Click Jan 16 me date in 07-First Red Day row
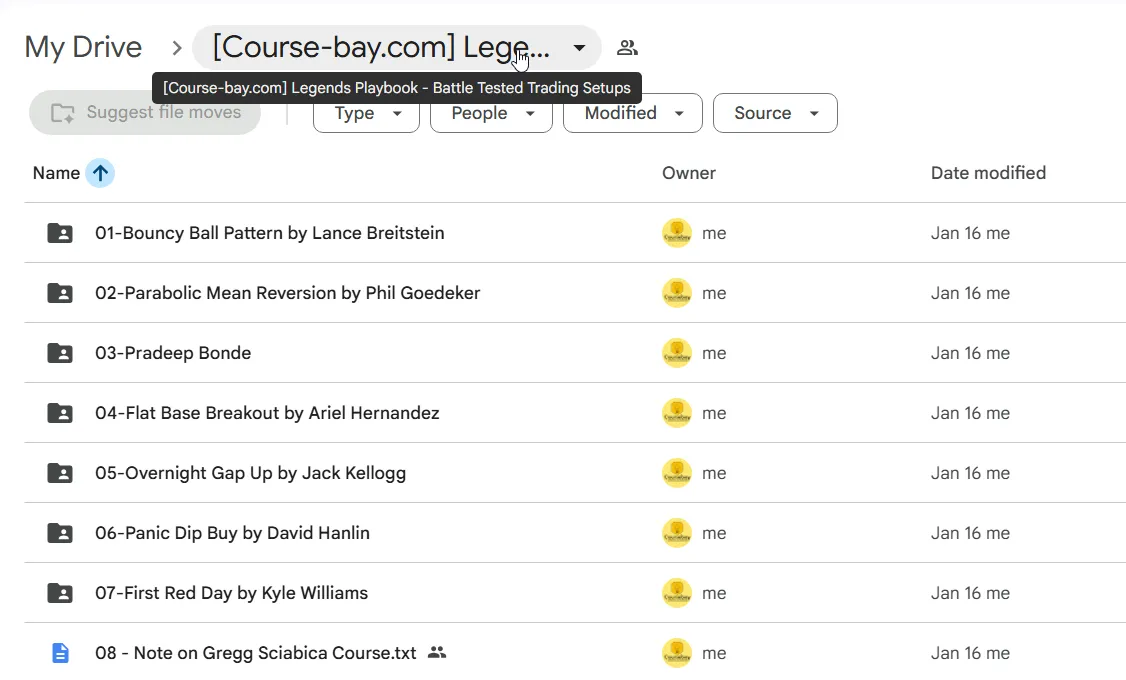Viewport: 1126px width, 680px height. pos(970,593)
